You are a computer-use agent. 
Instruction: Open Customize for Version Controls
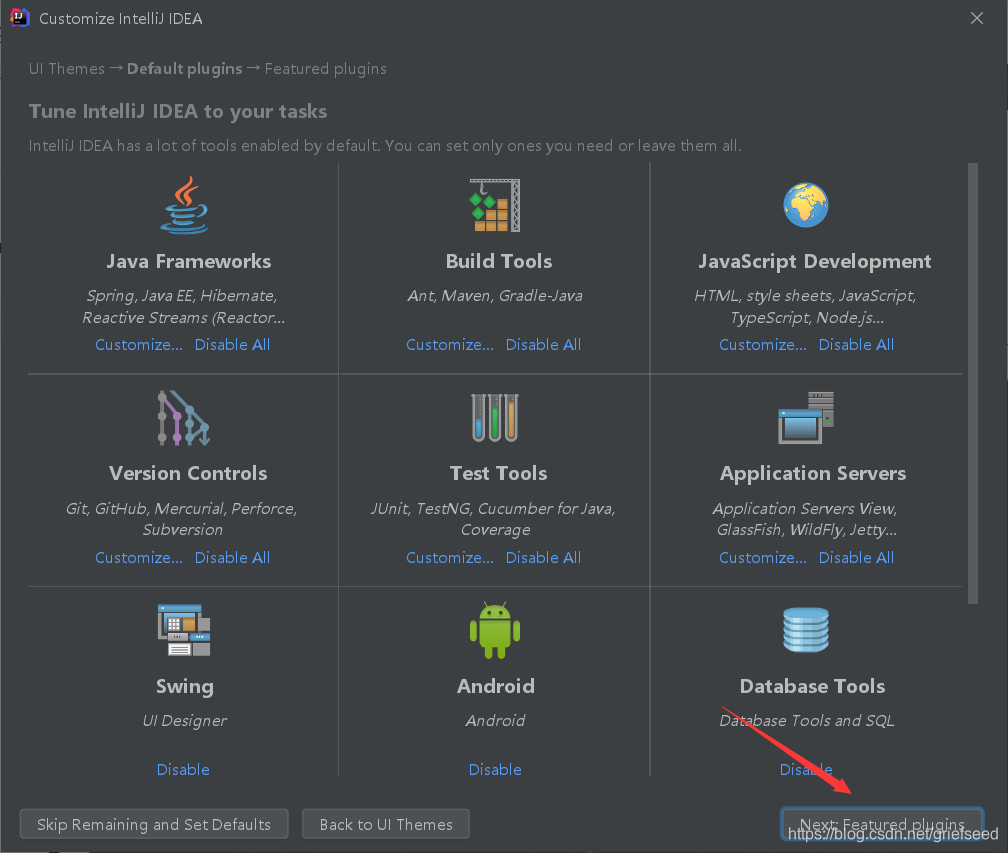139,557
